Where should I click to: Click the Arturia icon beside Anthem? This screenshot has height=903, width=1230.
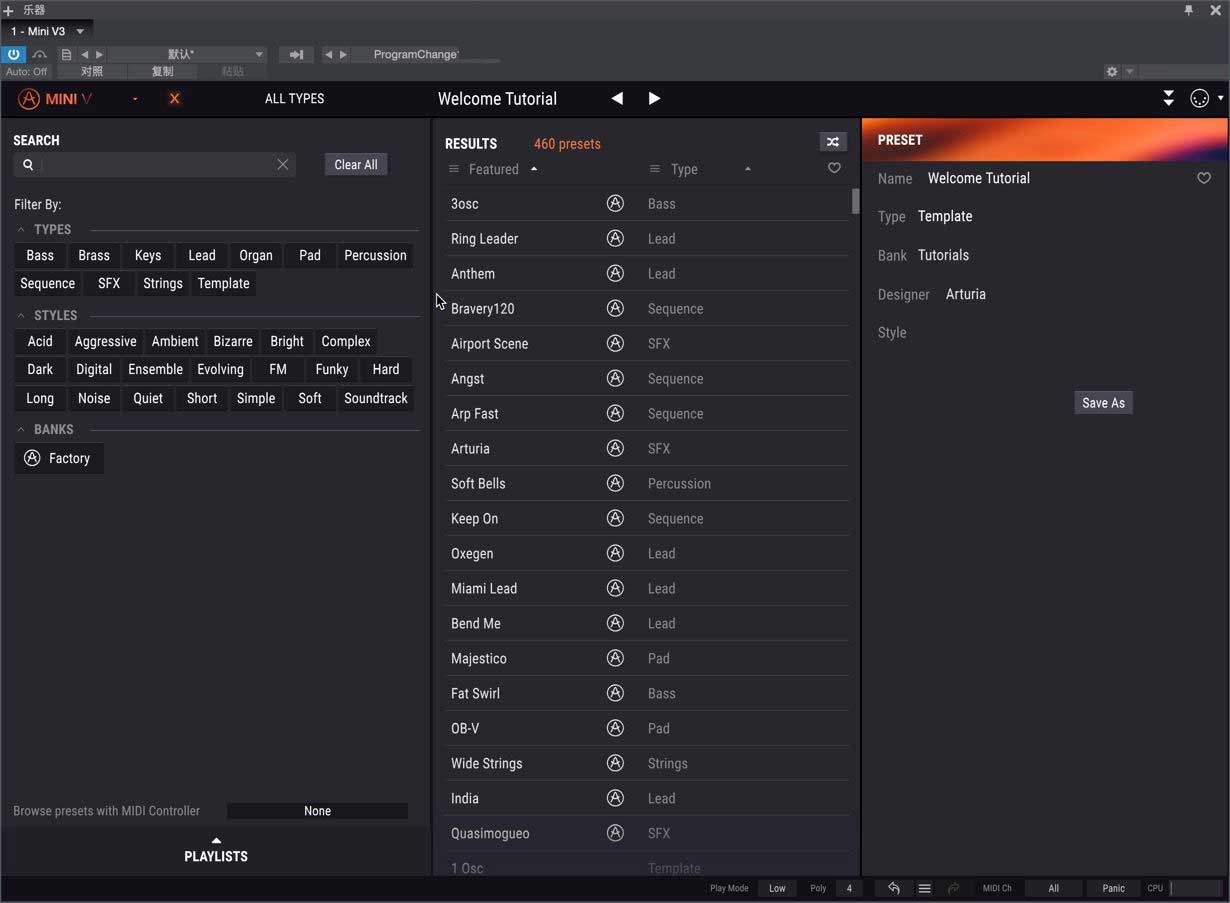click(615, 273)
